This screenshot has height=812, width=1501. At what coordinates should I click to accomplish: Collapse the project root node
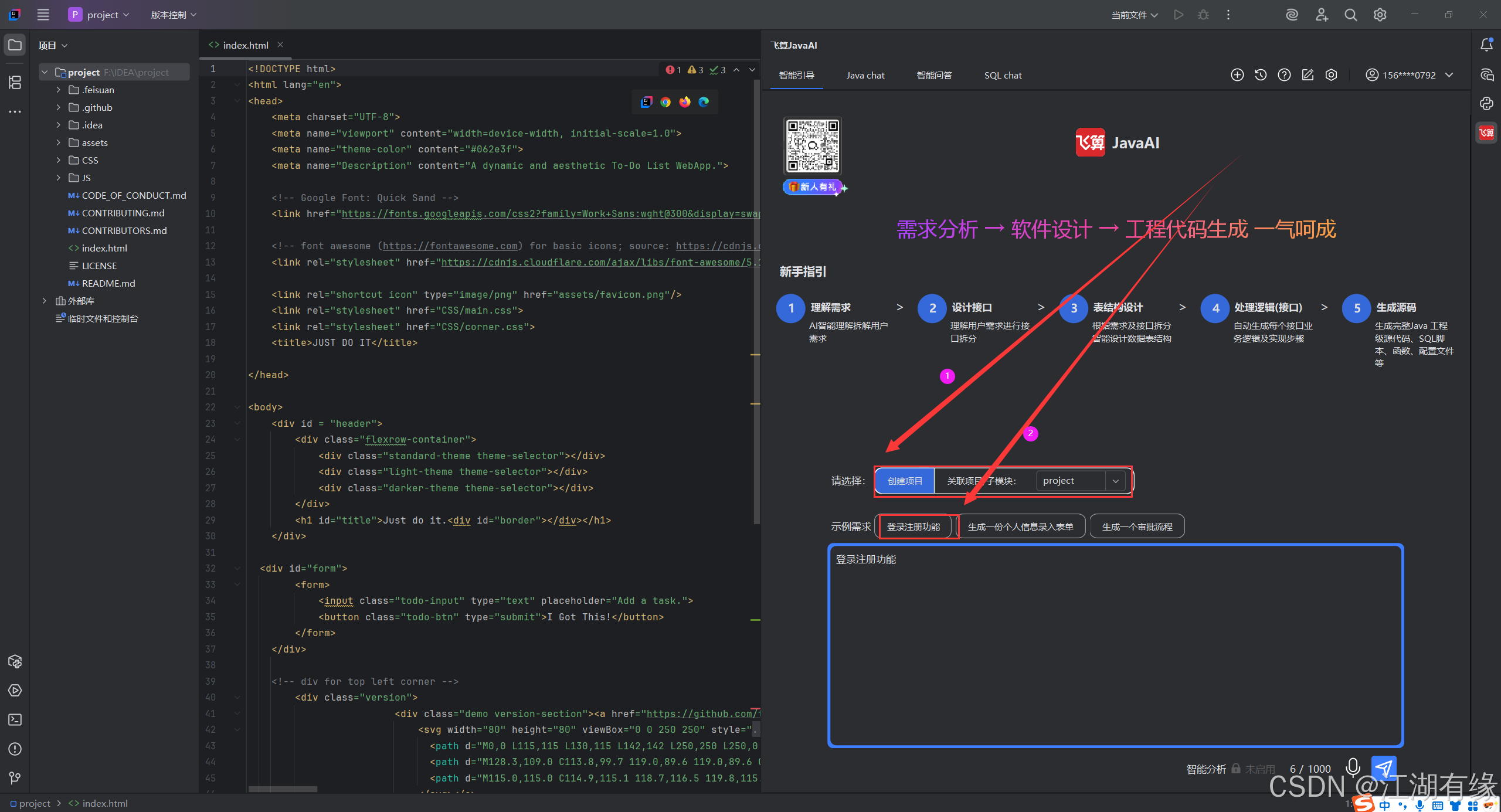[x=45, y=72]
